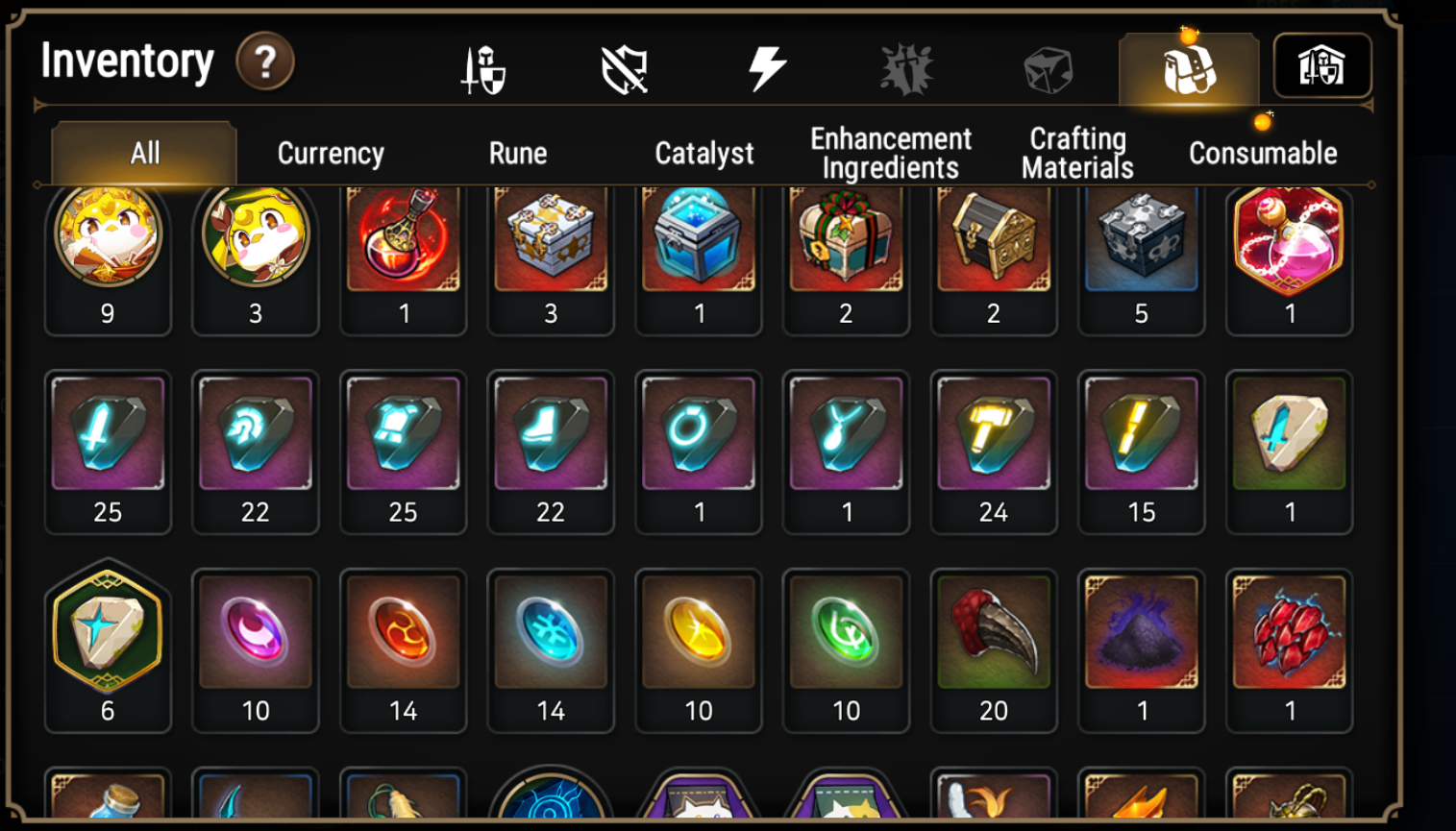The height and width of the screenshot is (831, 1456).
Task: Select the yellow hammer rune stone with 24
Action: (994, 452)
